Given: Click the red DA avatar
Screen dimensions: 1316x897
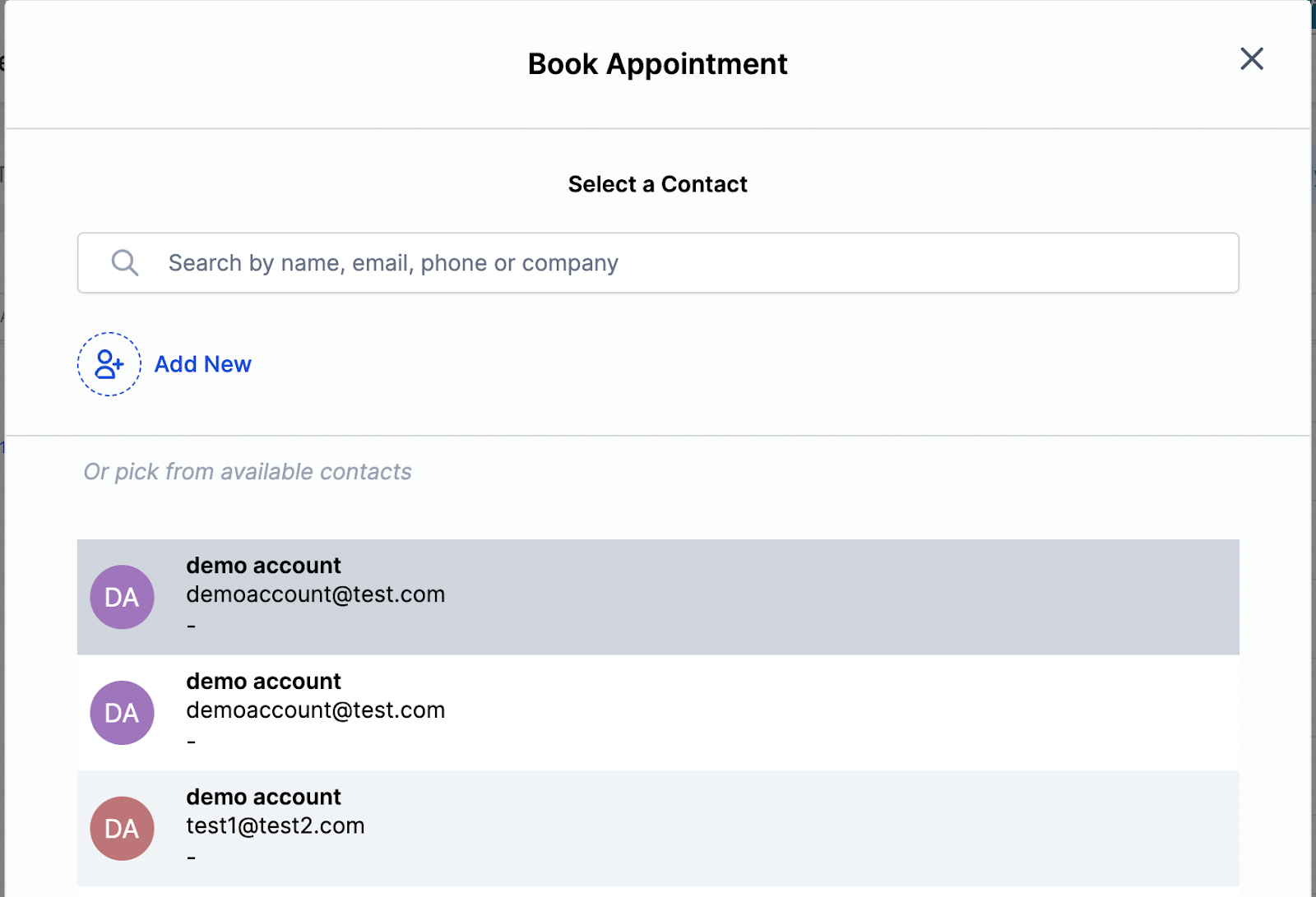Looking at the screenshot, I should click(x=122, y=829).
